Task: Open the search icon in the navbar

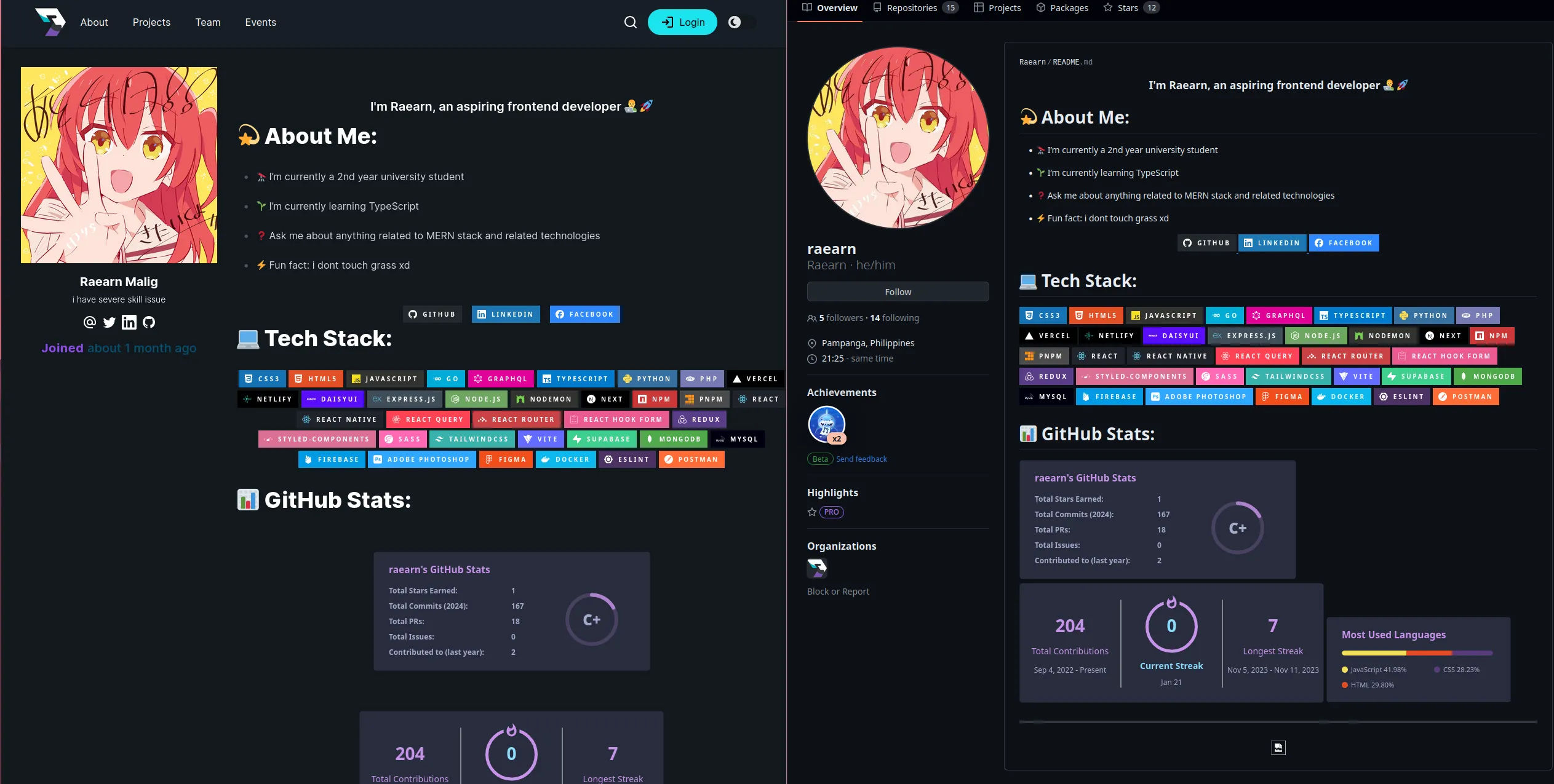Action: (x=630, y=22)
